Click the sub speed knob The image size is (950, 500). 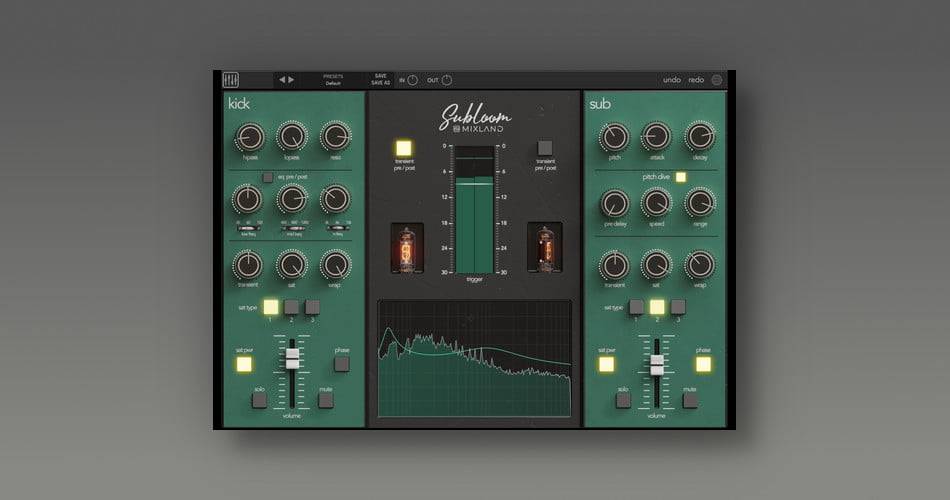[x=657, y=204]
